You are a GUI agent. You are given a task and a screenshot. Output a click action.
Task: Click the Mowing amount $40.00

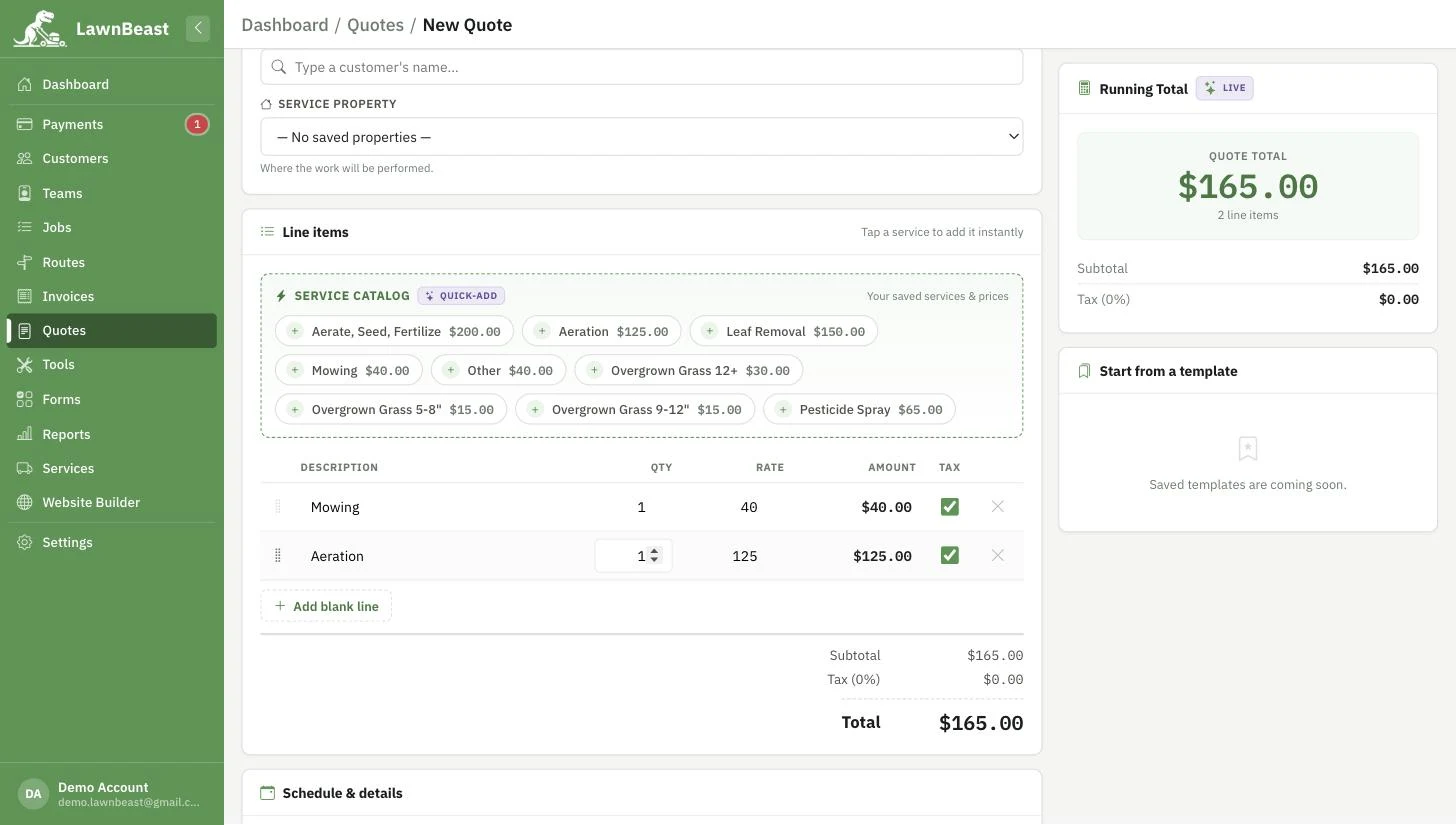click(x=886, y=507)
